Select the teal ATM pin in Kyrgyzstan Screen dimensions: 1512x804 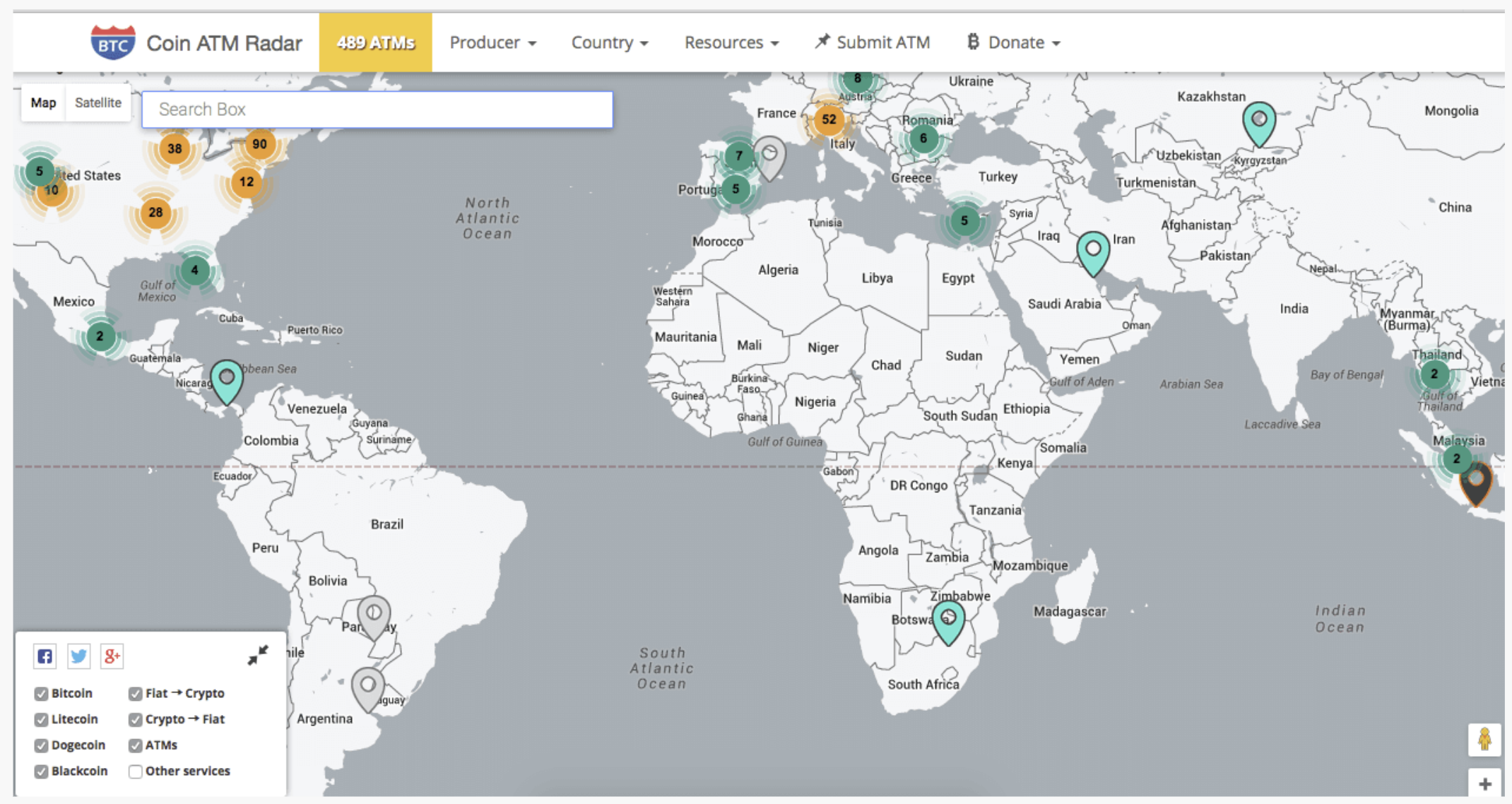(1259, 124)
